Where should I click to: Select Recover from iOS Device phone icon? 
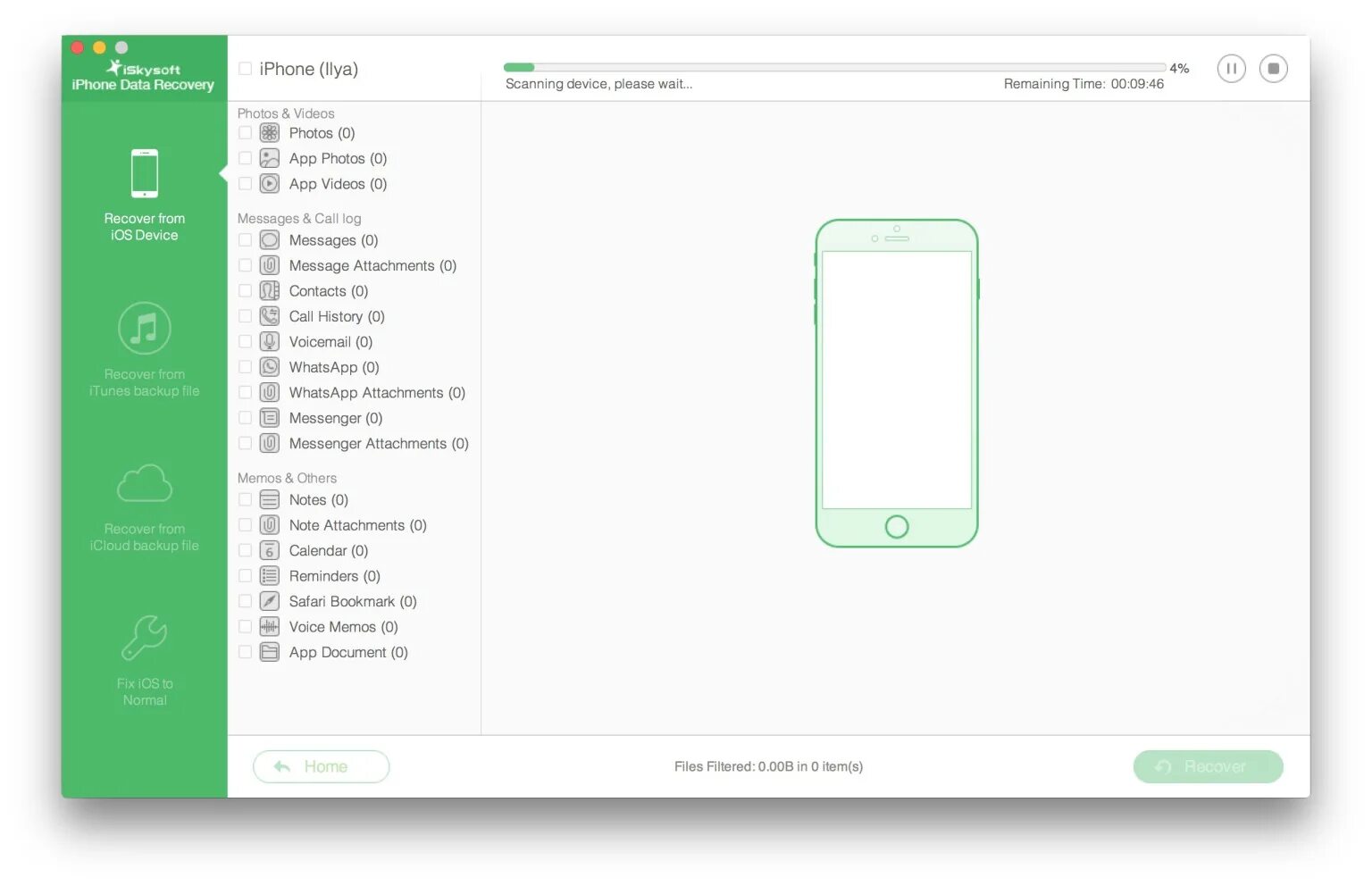click(x=145, y=173)
